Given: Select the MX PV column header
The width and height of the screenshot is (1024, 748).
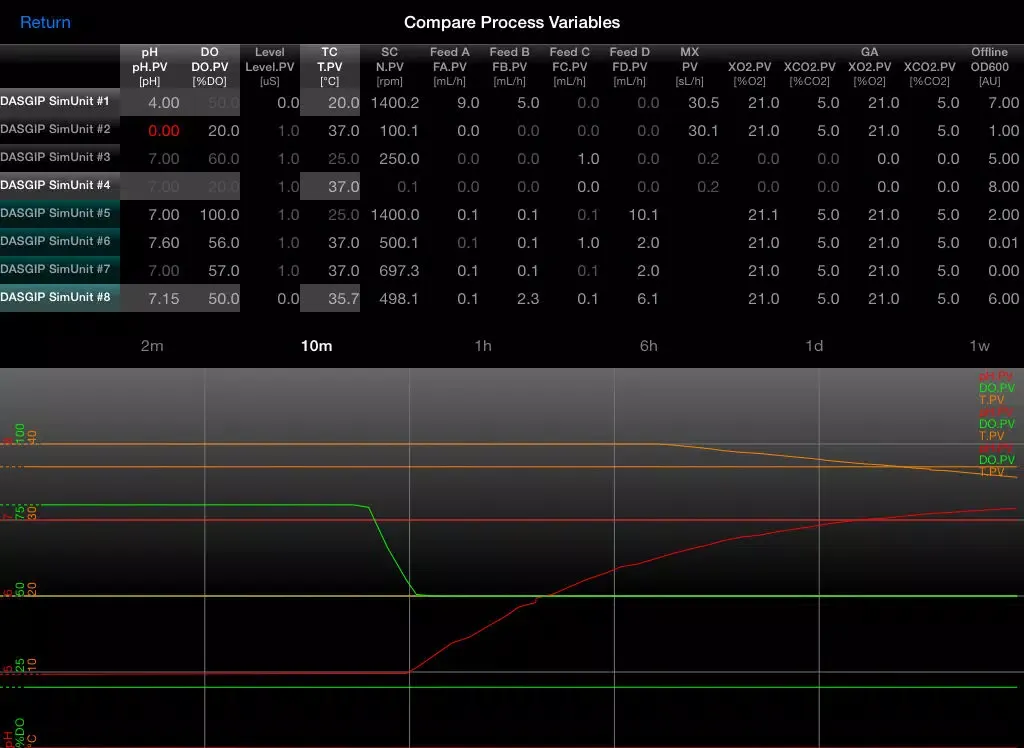Looking at the screenshot, I should pos(690,67).
